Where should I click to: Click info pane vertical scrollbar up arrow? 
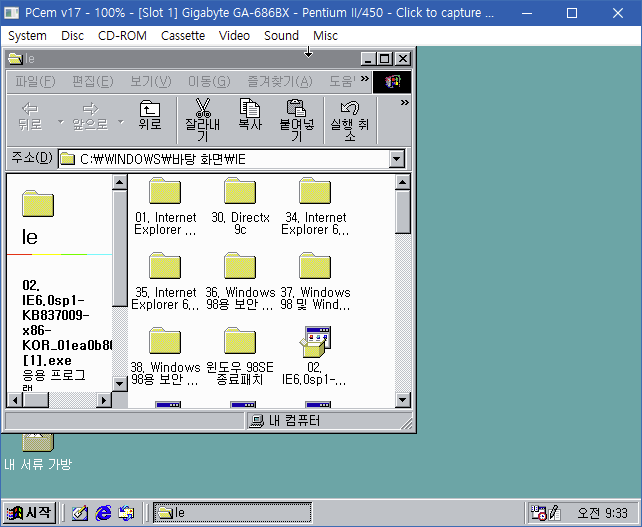120,182
